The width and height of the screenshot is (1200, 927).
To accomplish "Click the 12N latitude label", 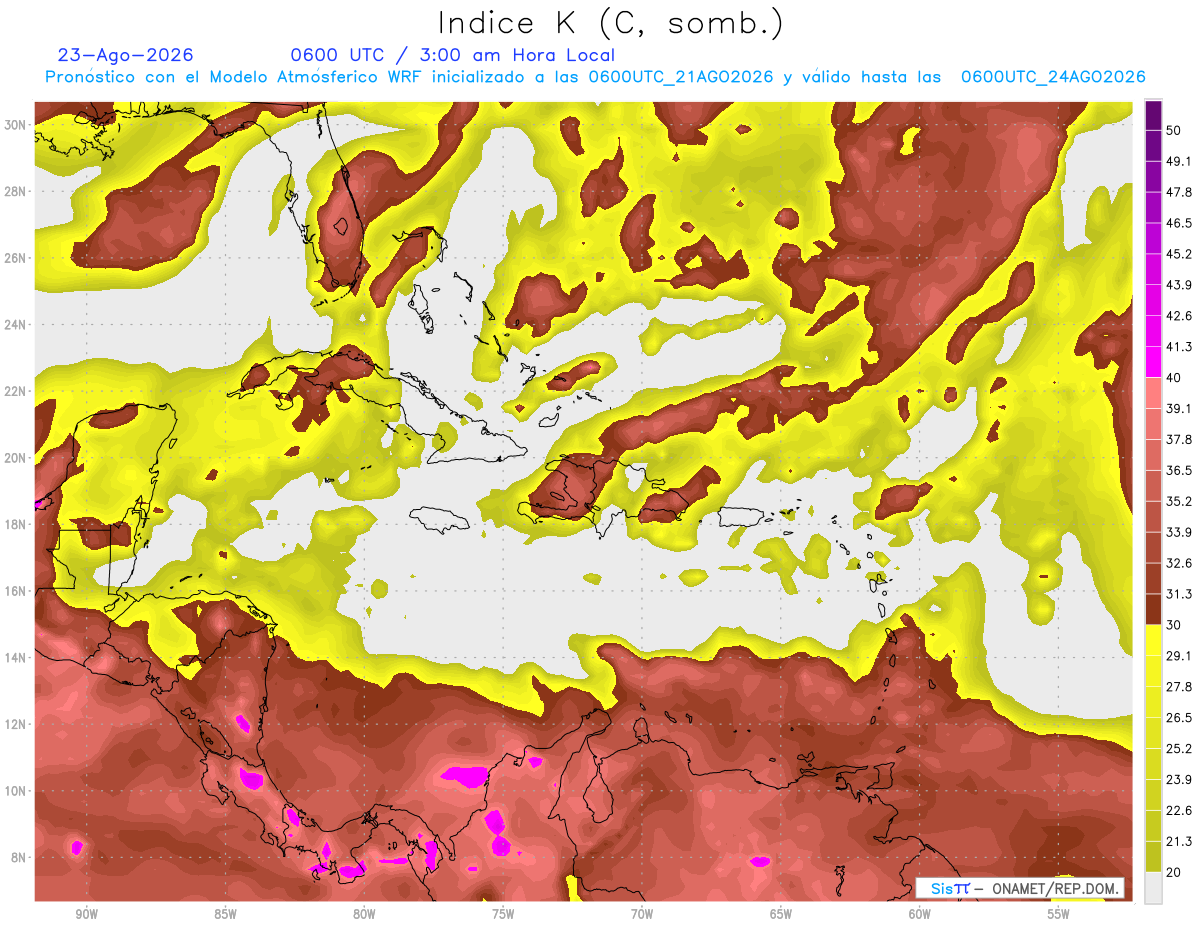I will pos(16,724).
